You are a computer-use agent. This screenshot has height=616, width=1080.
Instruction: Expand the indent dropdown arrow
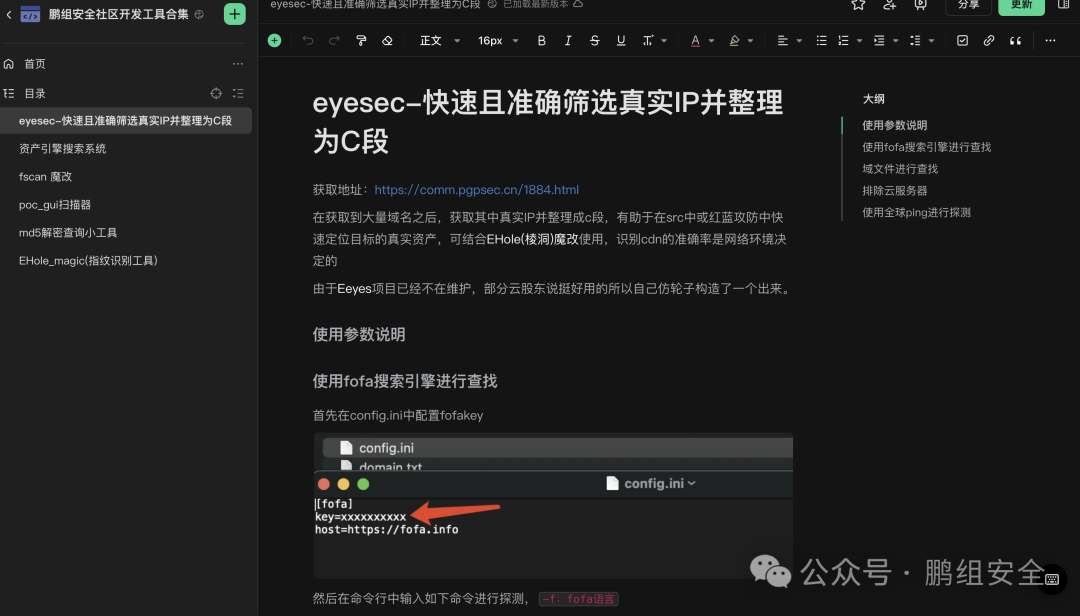point(895,41)
